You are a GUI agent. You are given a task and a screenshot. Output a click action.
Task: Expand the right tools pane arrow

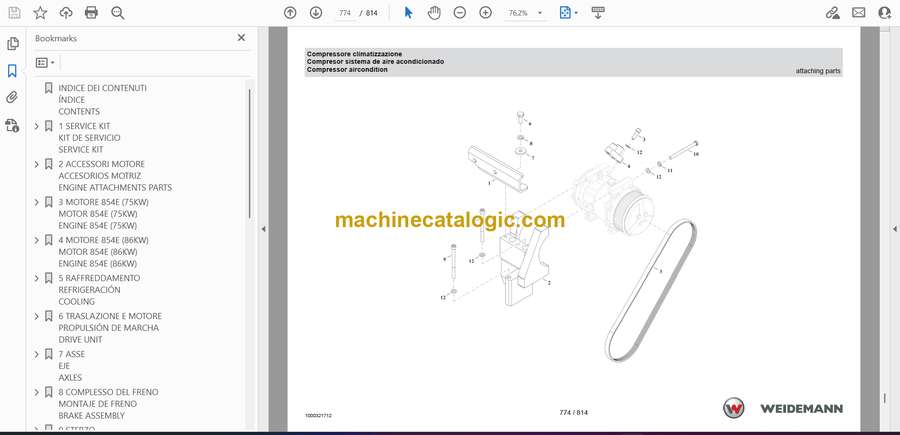click(x=894, y=229)
